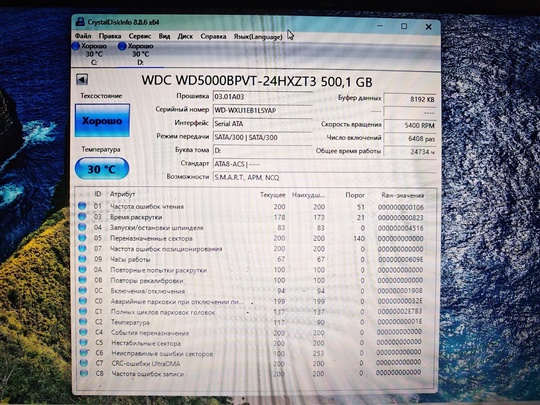Click status icon for attribute C8
Screen dimensions: 540x405
tap(84, 373)
